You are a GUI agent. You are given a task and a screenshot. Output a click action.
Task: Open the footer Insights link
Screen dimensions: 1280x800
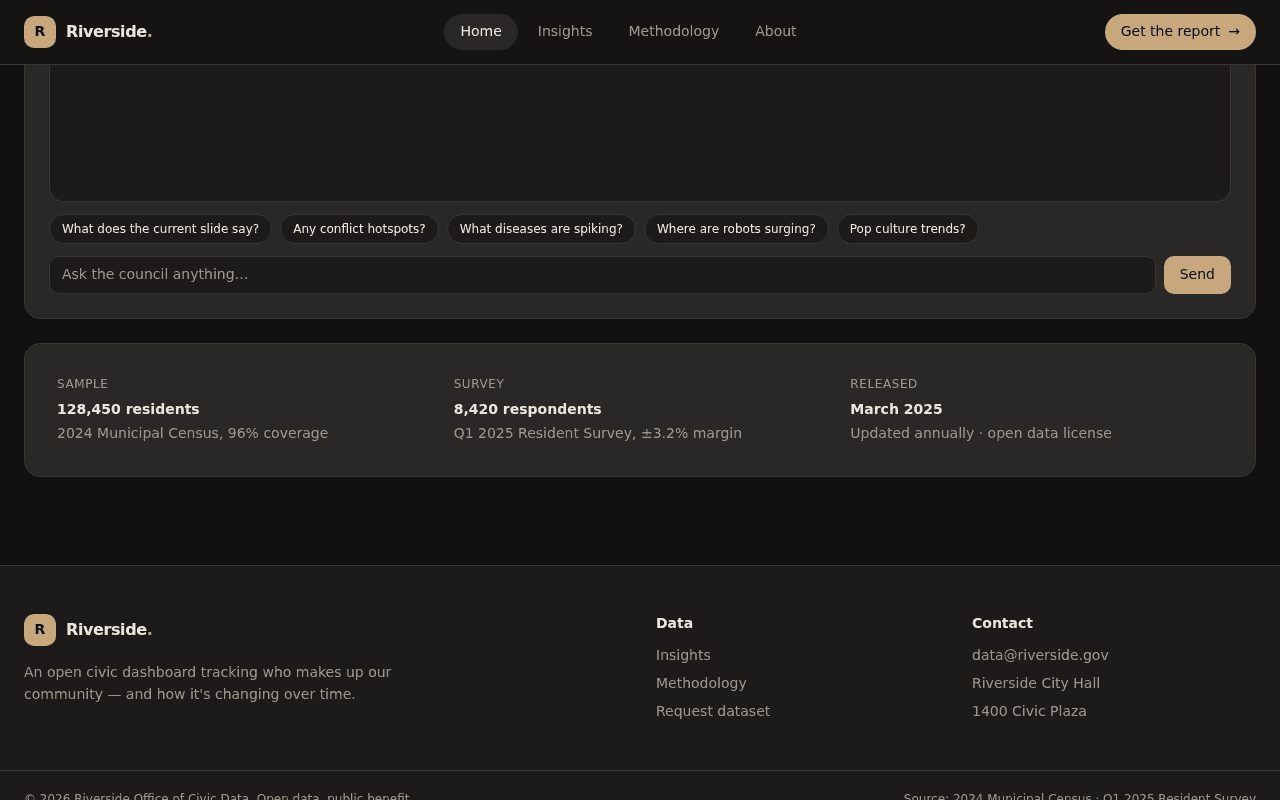[x=683, y=655]
